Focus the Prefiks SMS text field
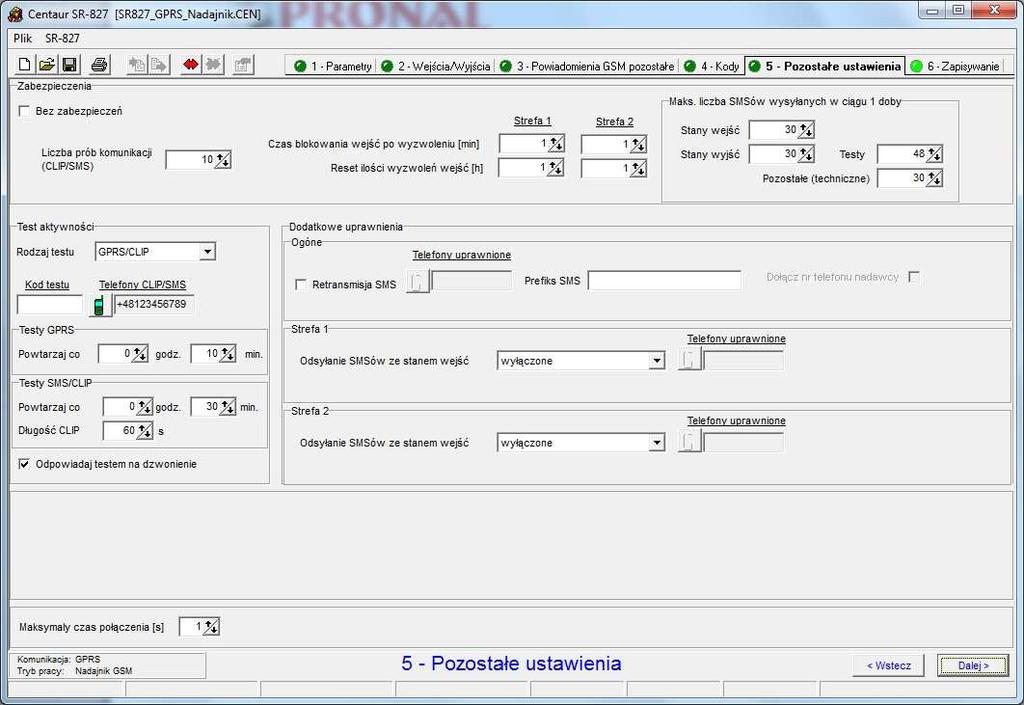The height and width of the screenshot is (705, 1024). [x=664, y=281]
